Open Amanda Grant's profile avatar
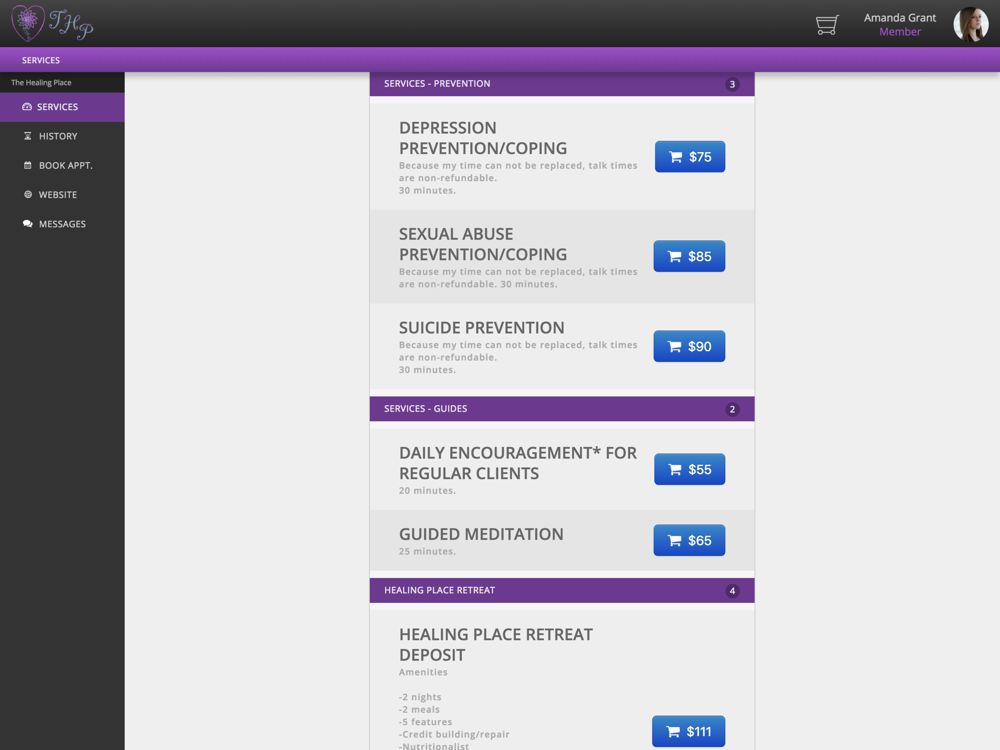Image resolution: width=1000 pixels, height=750 pixels. [971, 24]
